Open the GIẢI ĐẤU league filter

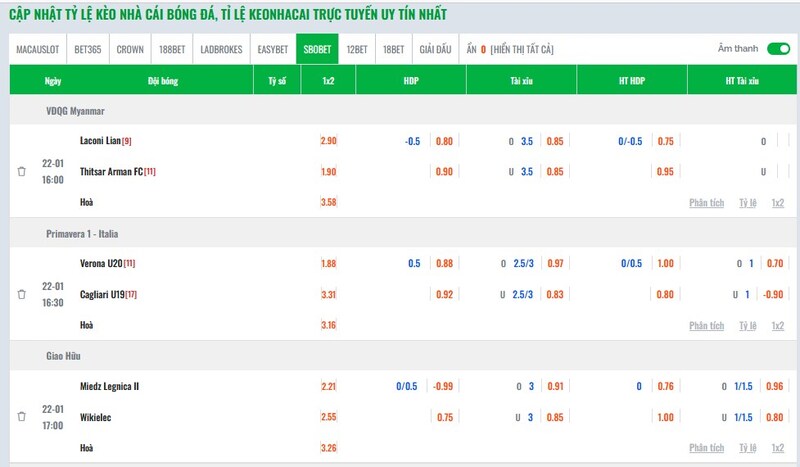[436, 49]
